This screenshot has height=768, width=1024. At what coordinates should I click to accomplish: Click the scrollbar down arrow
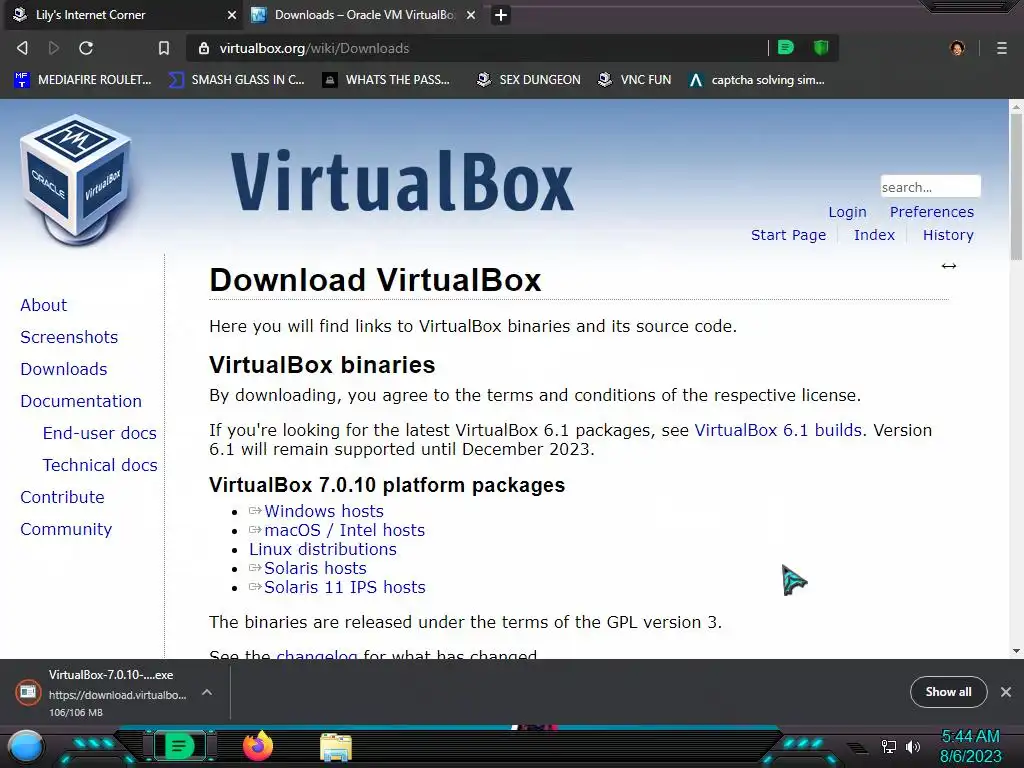click(x=1016, y=651)
